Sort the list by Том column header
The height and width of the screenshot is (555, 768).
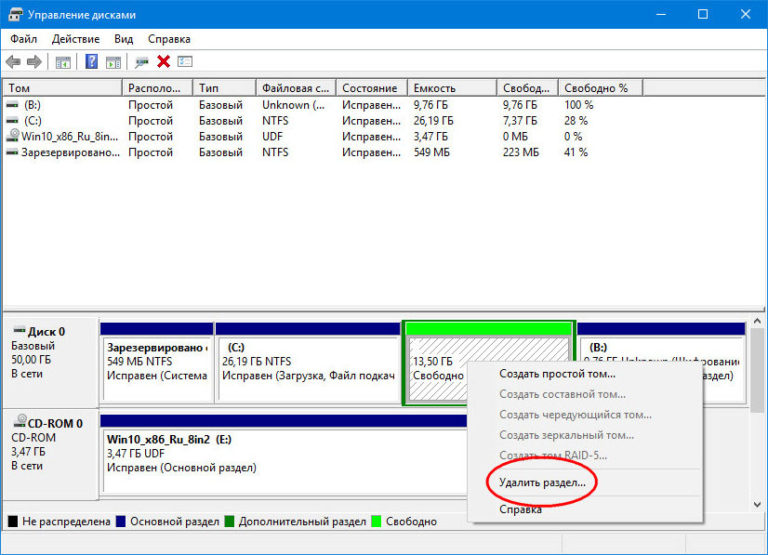(x=19, y=88)
